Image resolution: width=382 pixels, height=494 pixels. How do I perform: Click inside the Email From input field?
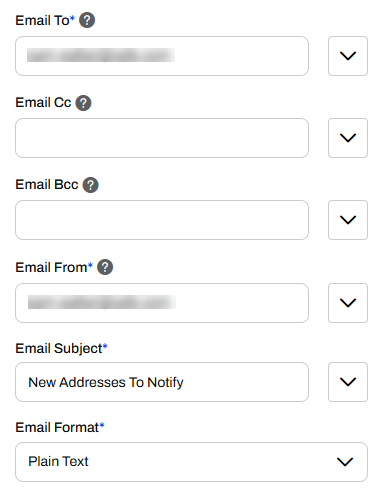pos(162,303)
